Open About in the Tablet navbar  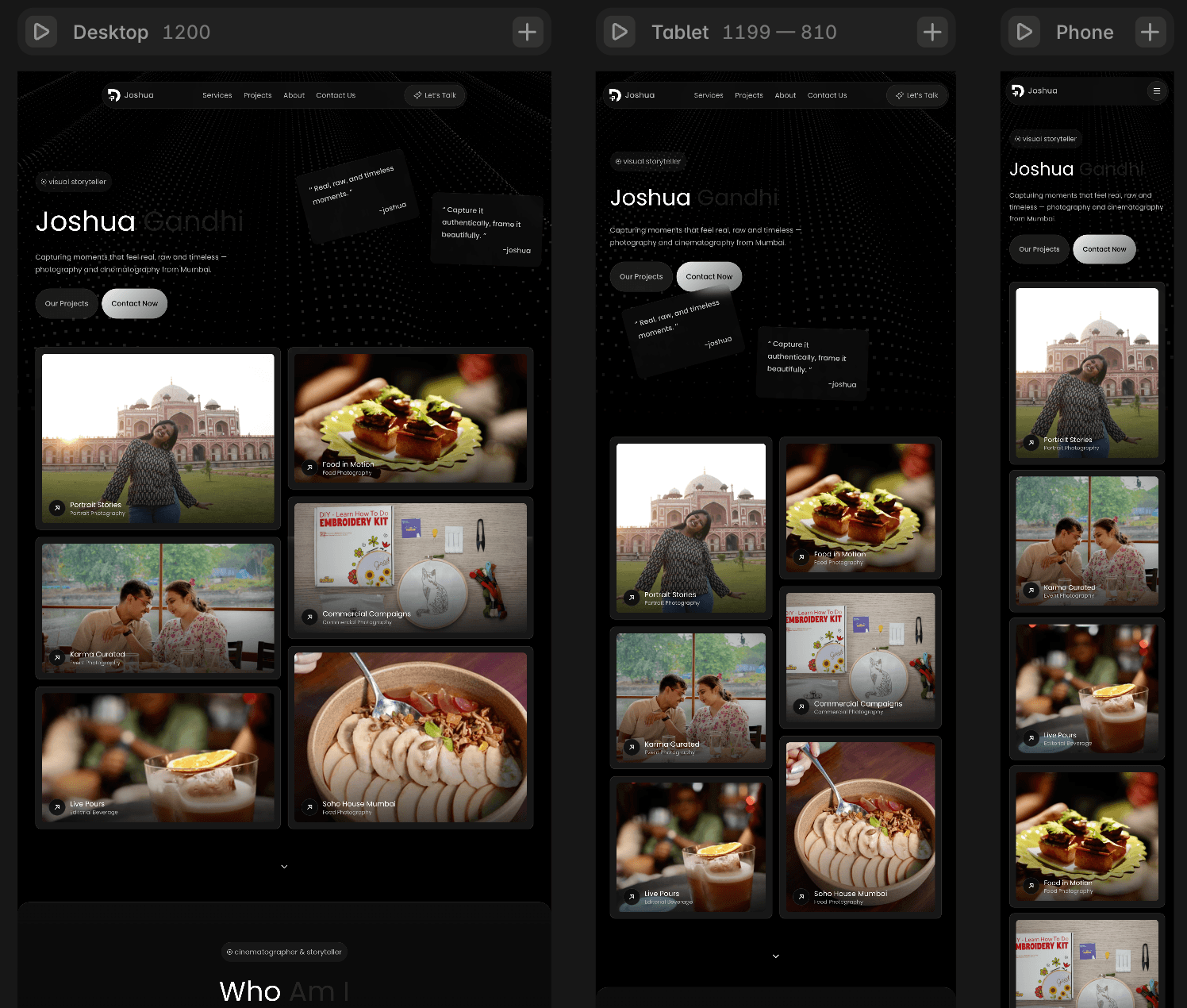pyautogui.click(x=786, y=95)
